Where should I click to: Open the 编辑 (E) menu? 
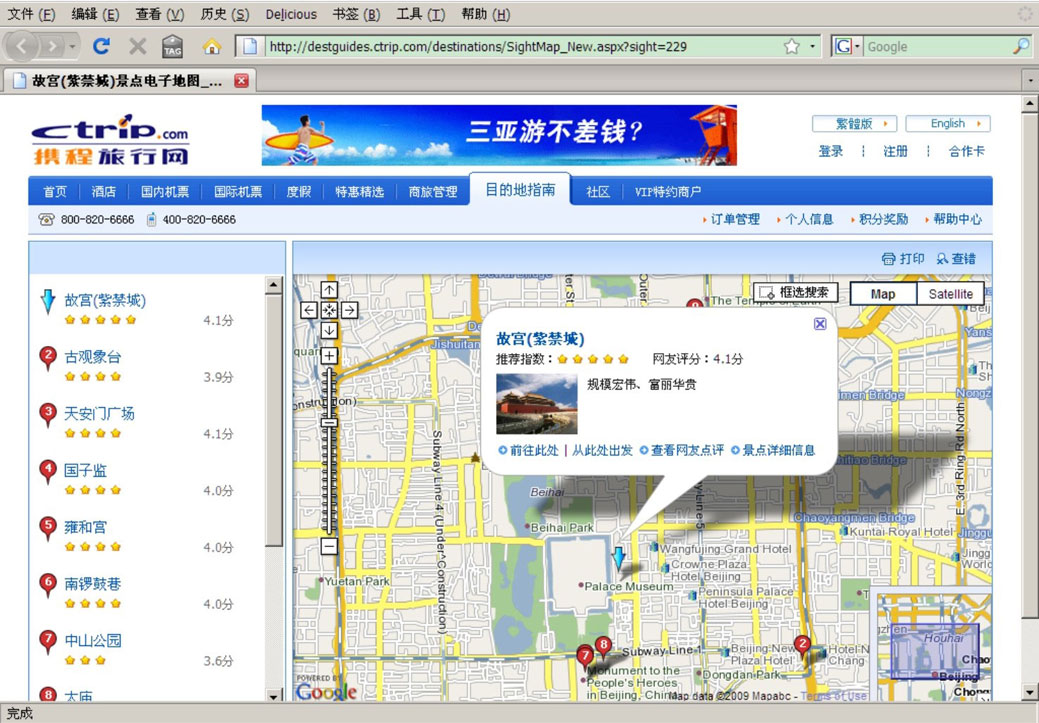point(95,14)
